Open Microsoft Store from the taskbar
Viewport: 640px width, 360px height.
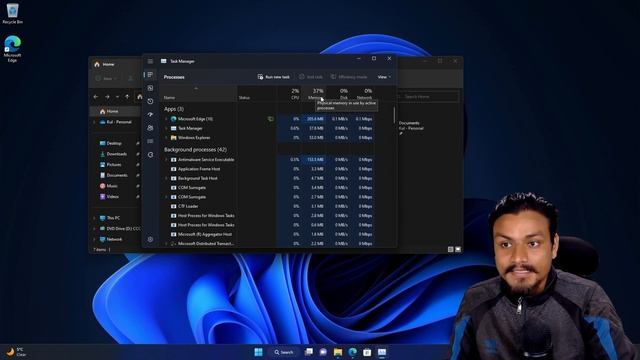pyautogui.click(x=367, y=352)
